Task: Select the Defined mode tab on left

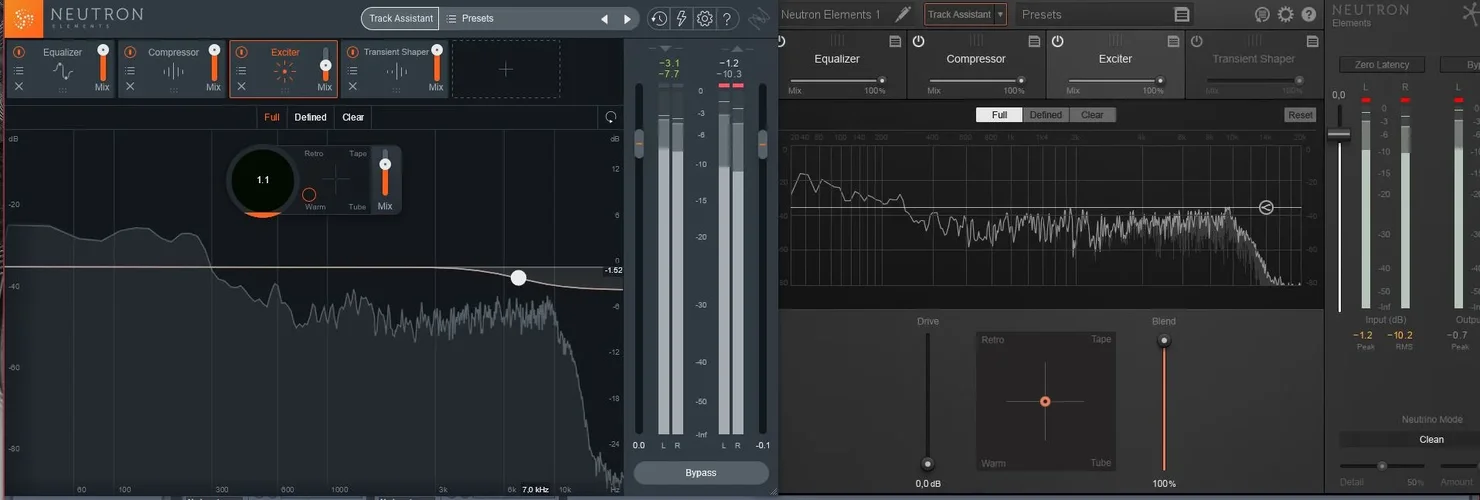Action: 310,117
